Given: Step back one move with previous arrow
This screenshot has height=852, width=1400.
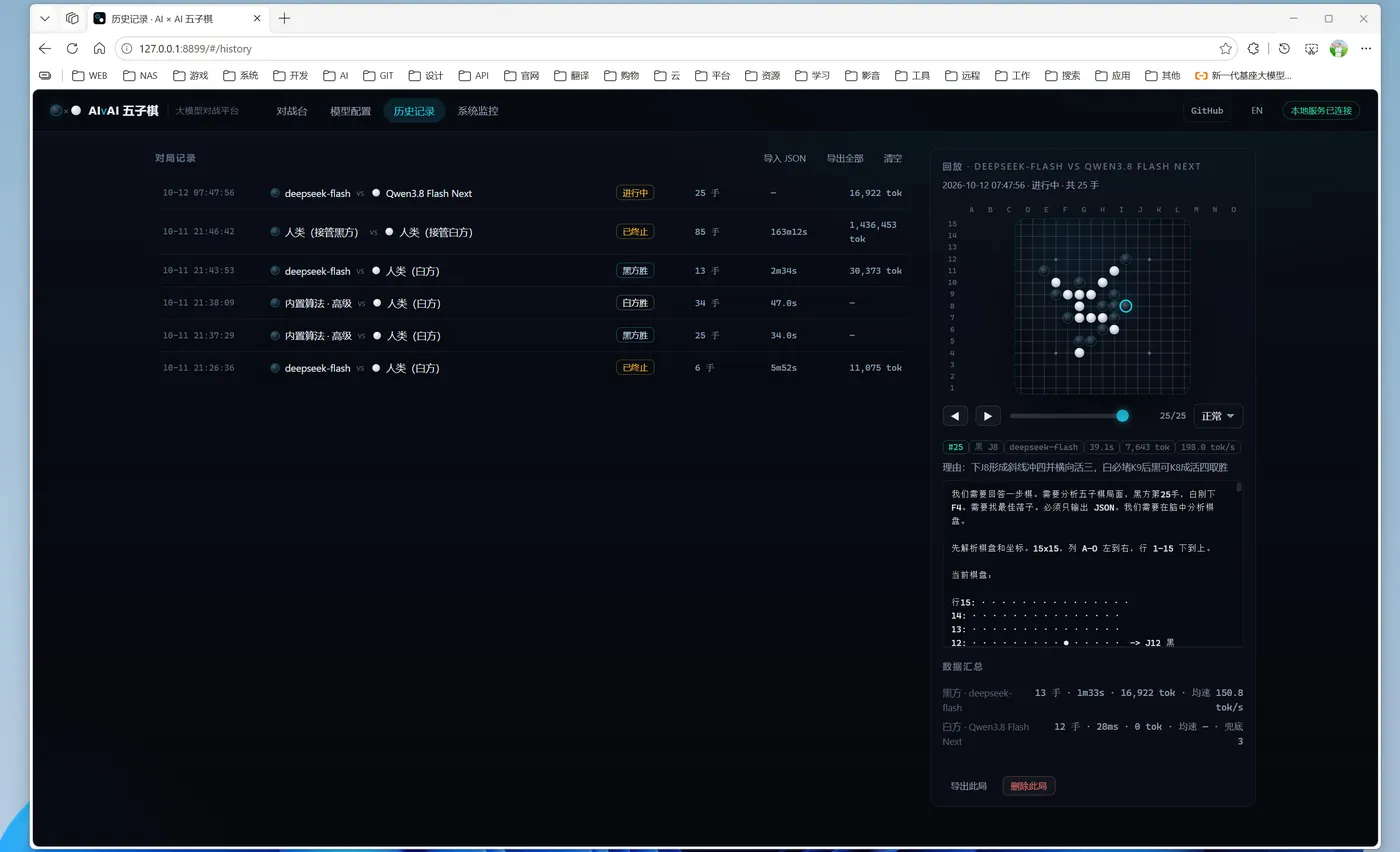Looking at the screenshot, I should click(x=955, y=416).
